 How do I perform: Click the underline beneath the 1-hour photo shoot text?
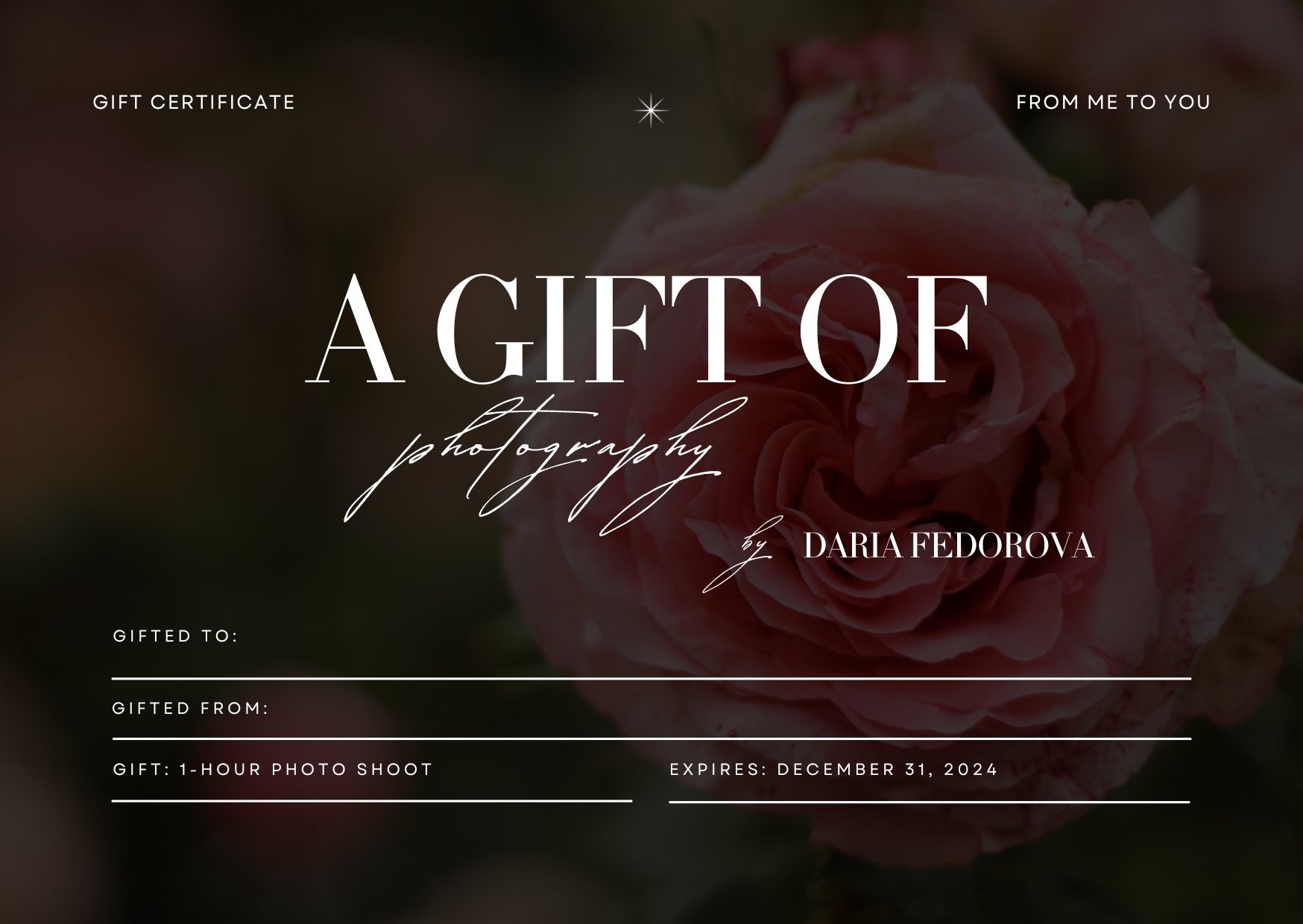[x=372, y=801]
